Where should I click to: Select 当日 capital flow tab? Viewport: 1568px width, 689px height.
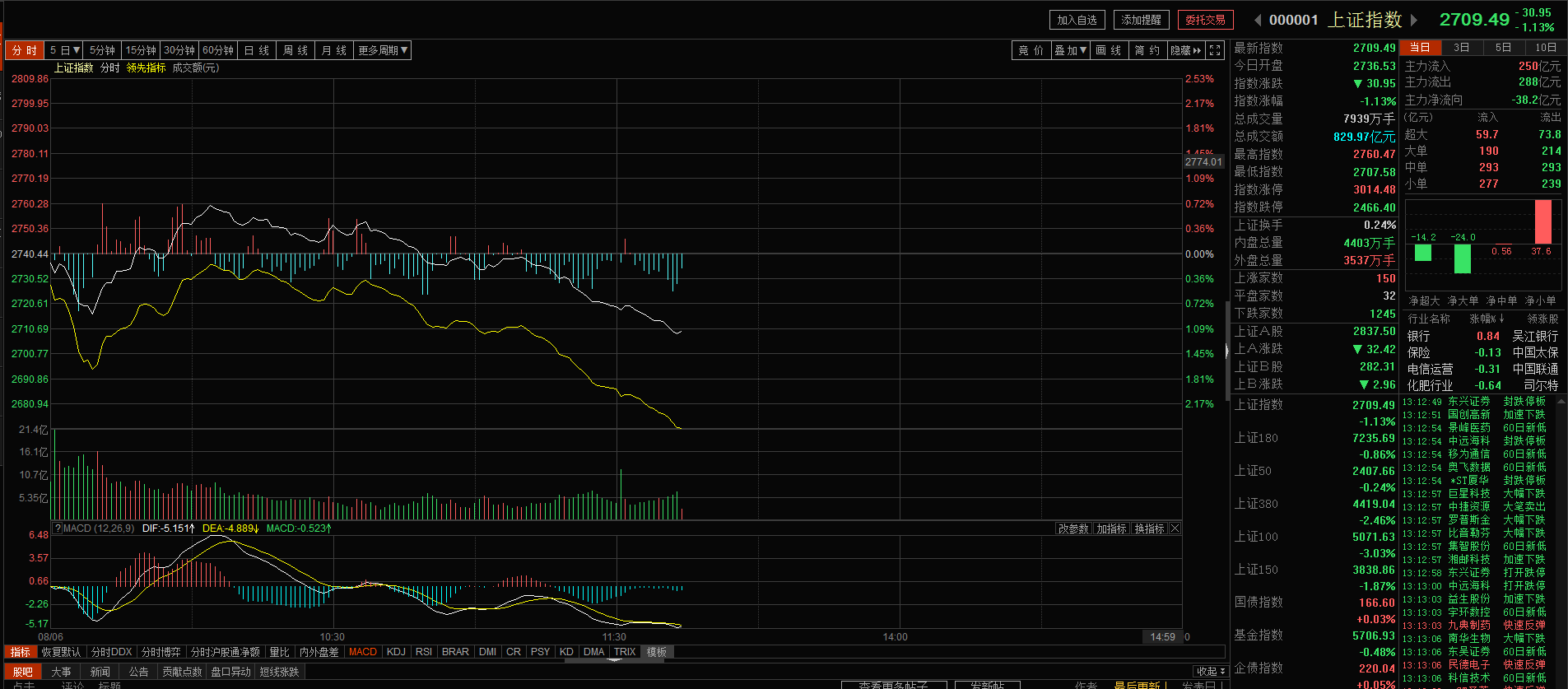pyautogui.click(x=1420, y=48)
